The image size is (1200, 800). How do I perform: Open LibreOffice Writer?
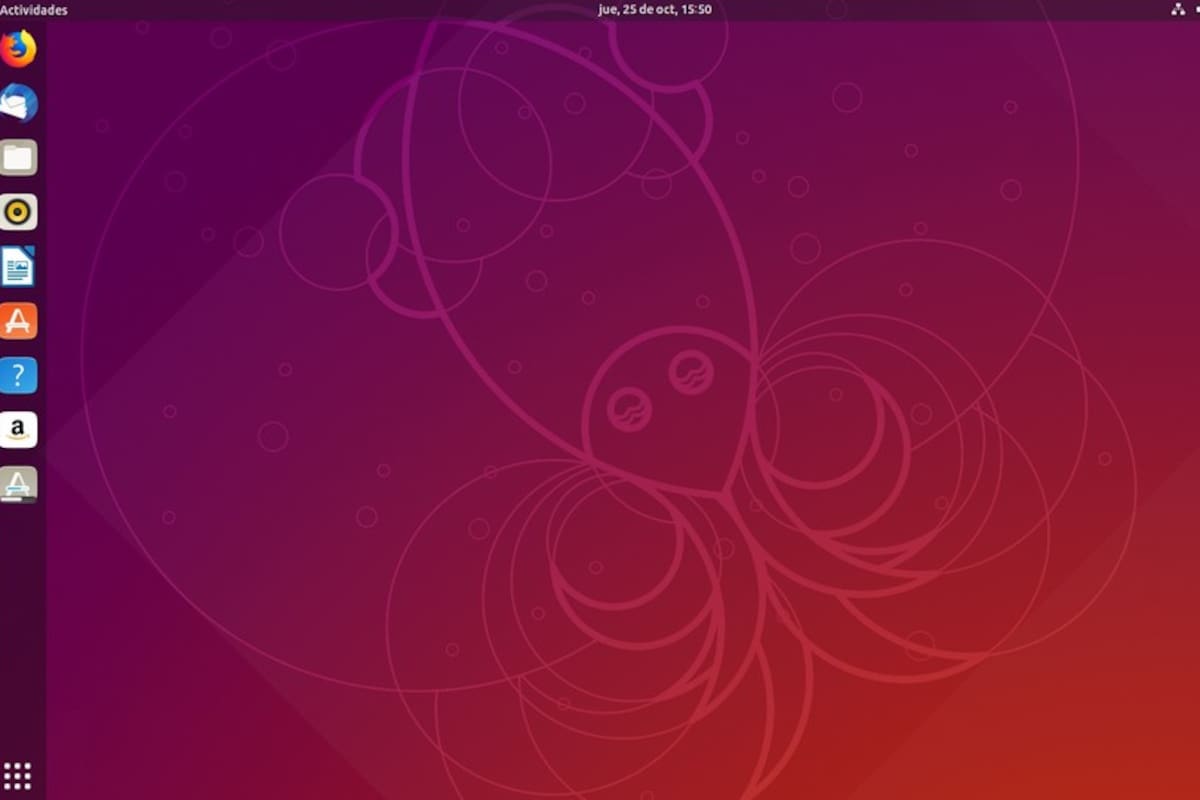20,266
